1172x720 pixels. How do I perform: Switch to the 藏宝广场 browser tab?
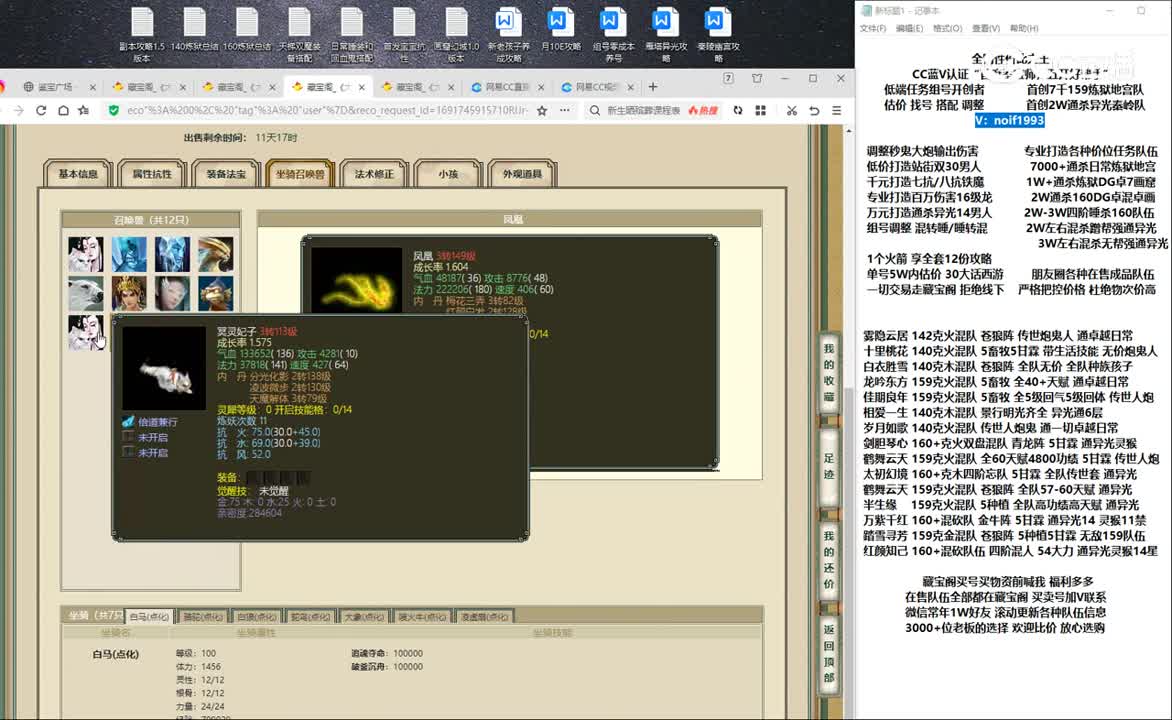55,87
